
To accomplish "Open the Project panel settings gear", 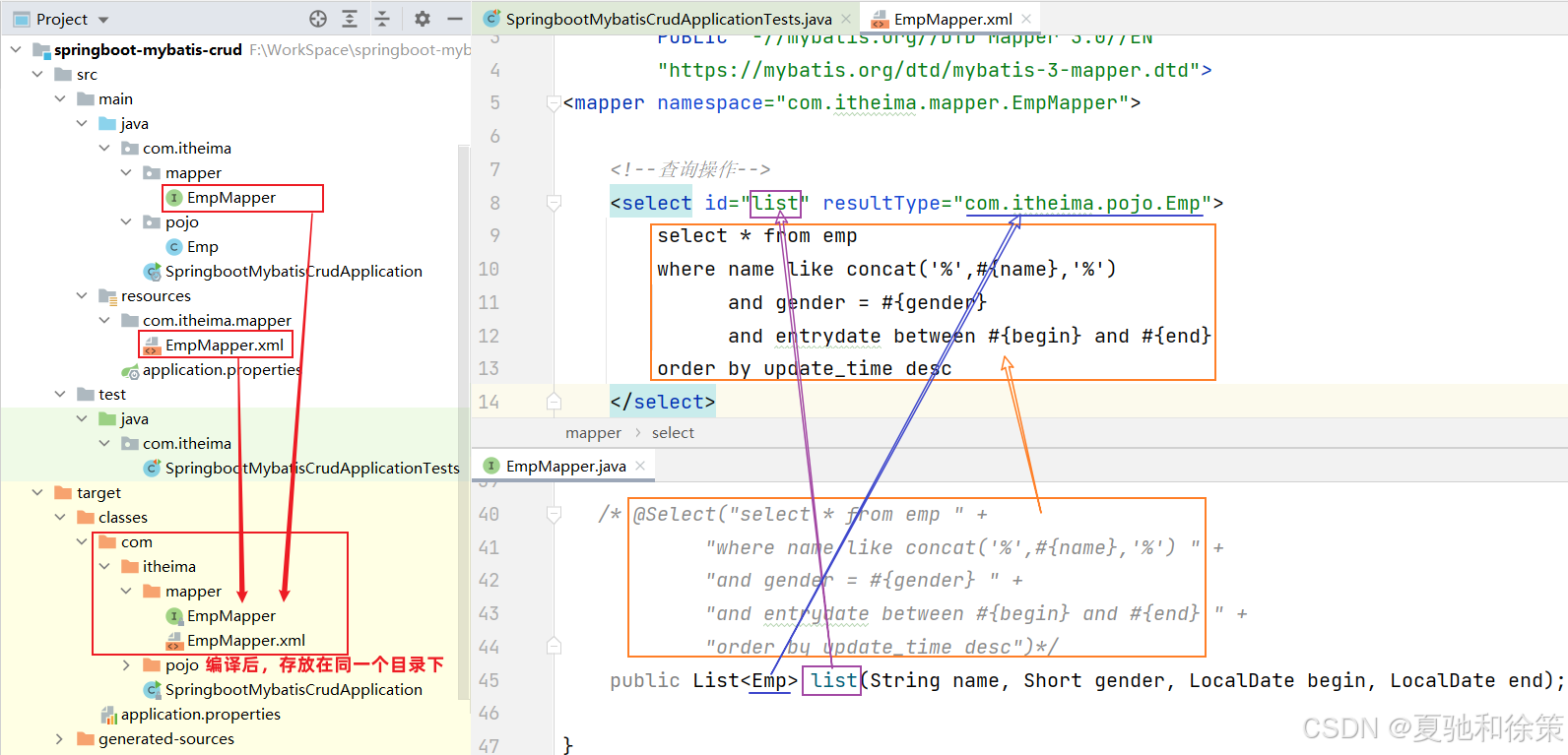I will pos(423,19).
